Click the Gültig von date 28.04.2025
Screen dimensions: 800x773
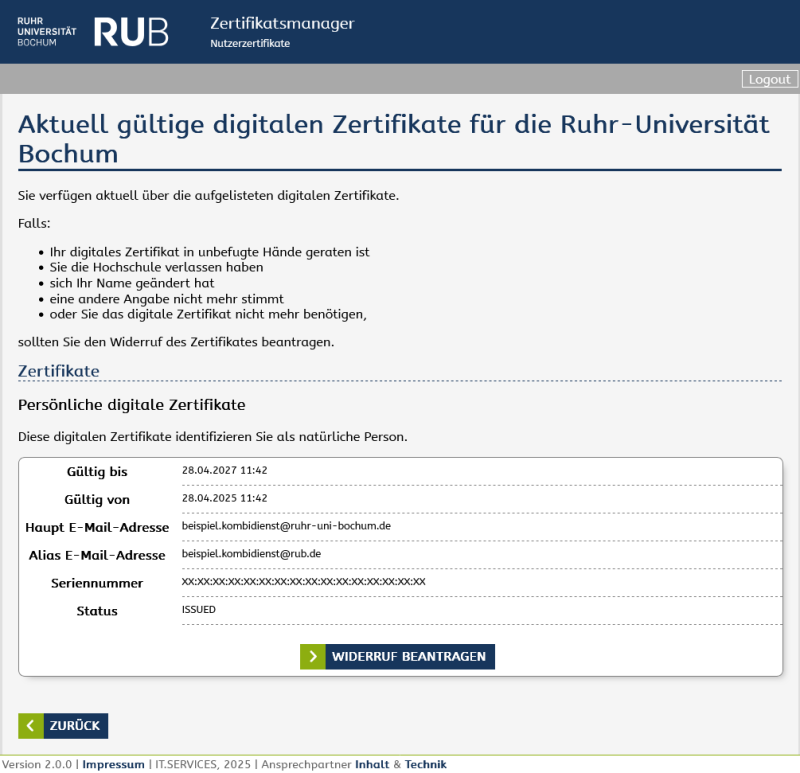[224, 498]
